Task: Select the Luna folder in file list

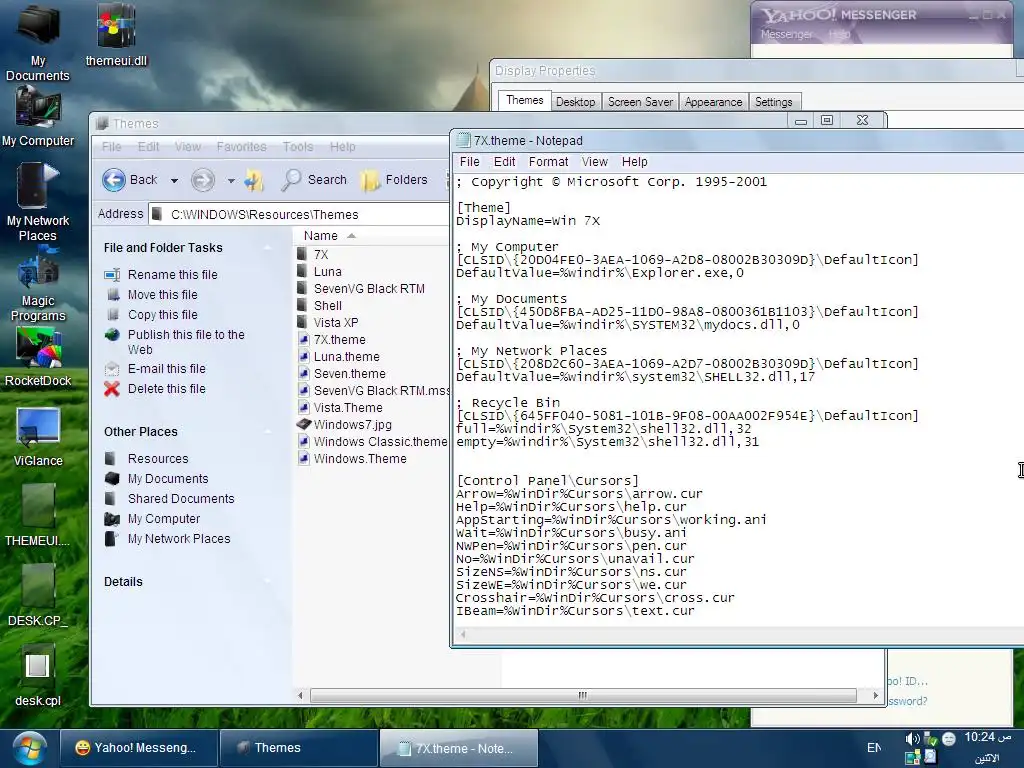Action: click(327, 272)
